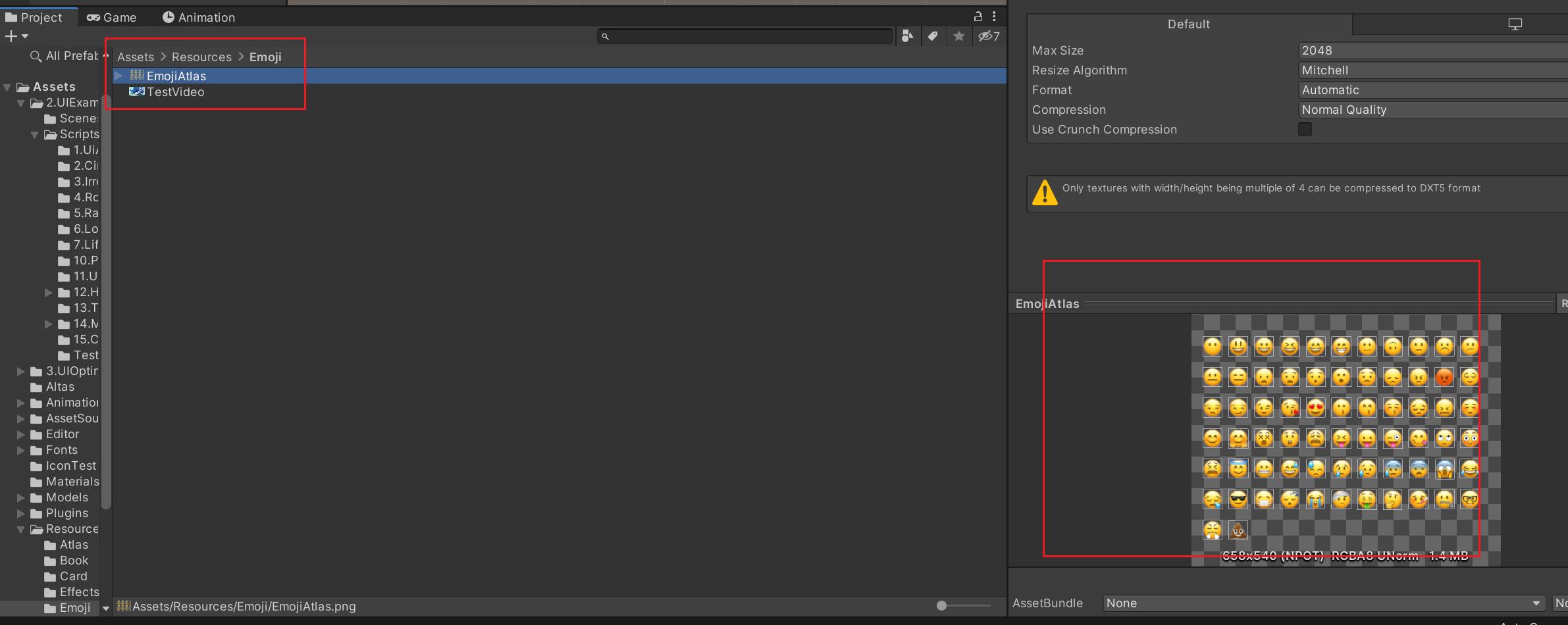
Task: Expand the Animation folder
Action: click(21, 403)
